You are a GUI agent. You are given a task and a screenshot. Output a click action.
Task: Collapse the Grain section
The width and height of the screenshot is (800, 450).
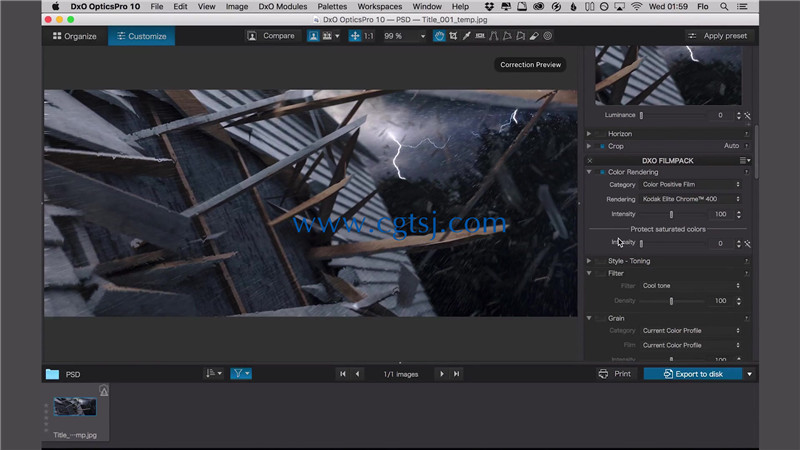pos(589,318)
